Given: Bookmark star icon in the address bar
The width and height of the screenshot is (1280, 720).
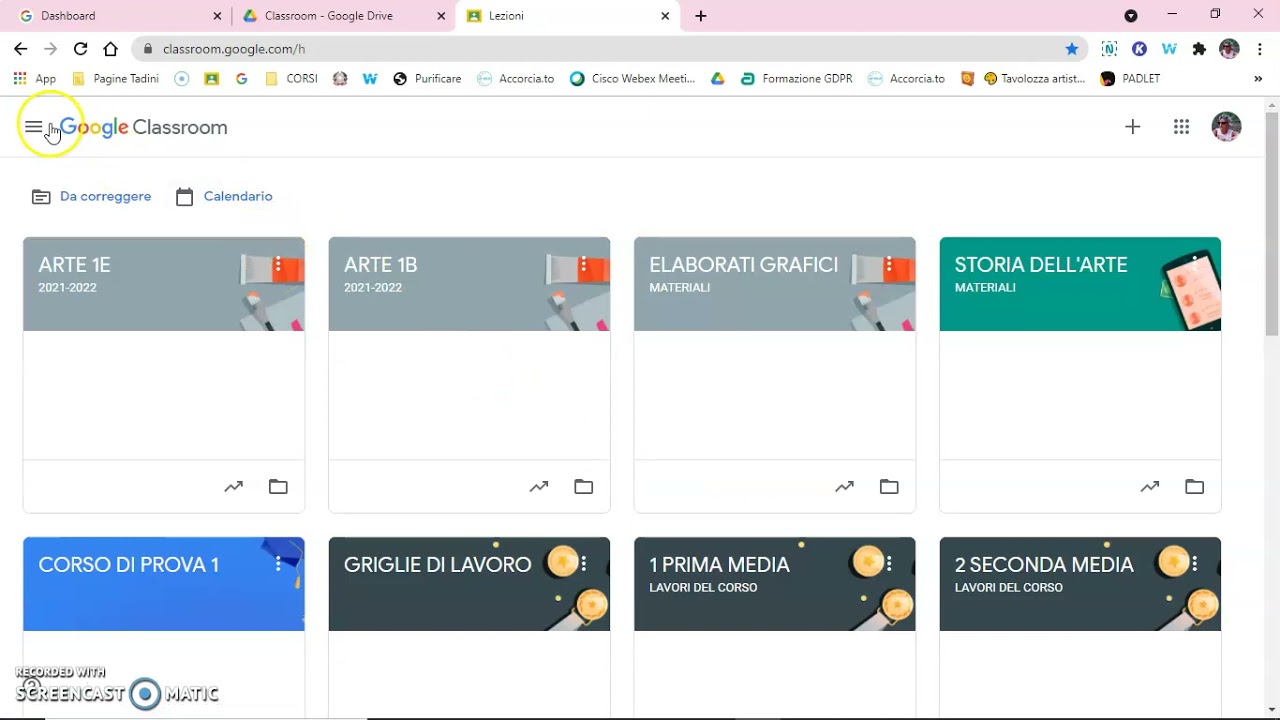Looking at the screenshot, I should [x=1072, y=48].
